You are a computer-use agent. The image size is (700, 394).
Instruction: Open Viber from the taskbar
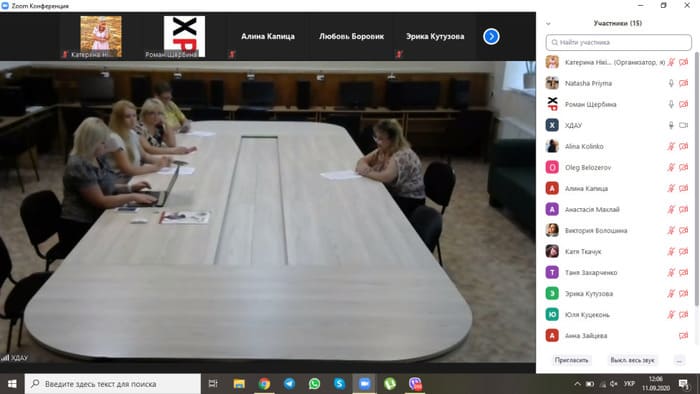[415, 384]
